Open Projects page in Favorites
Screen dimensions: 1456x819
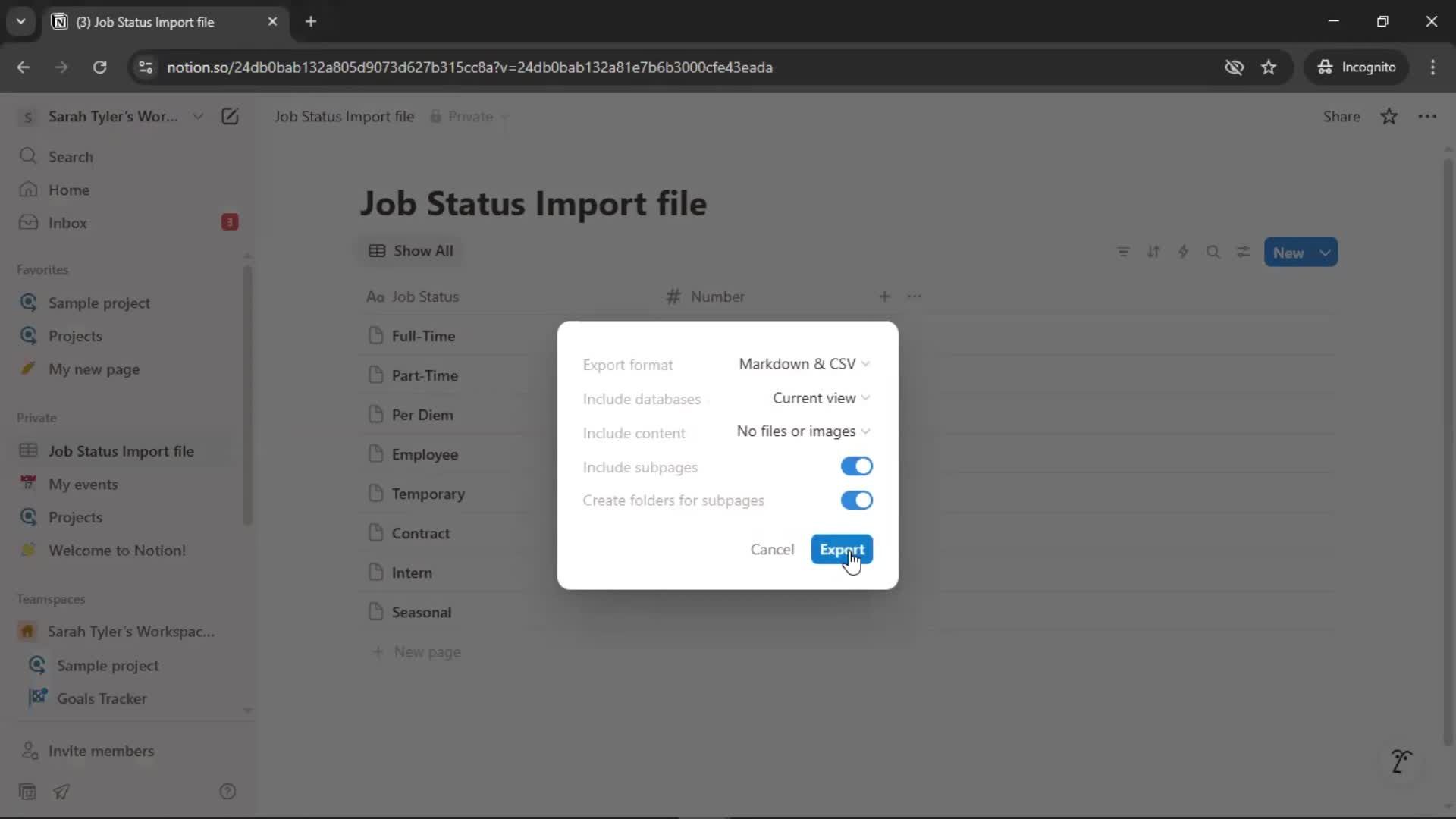(75, 336)
